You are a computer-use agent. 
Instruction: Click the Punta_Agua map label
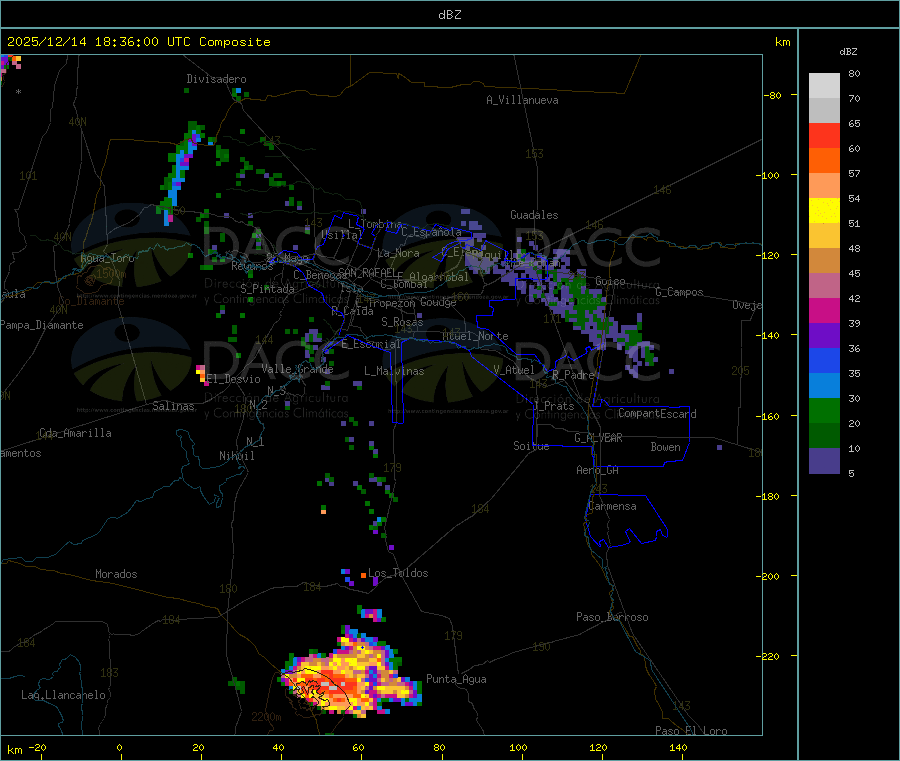tap(456, 679)
